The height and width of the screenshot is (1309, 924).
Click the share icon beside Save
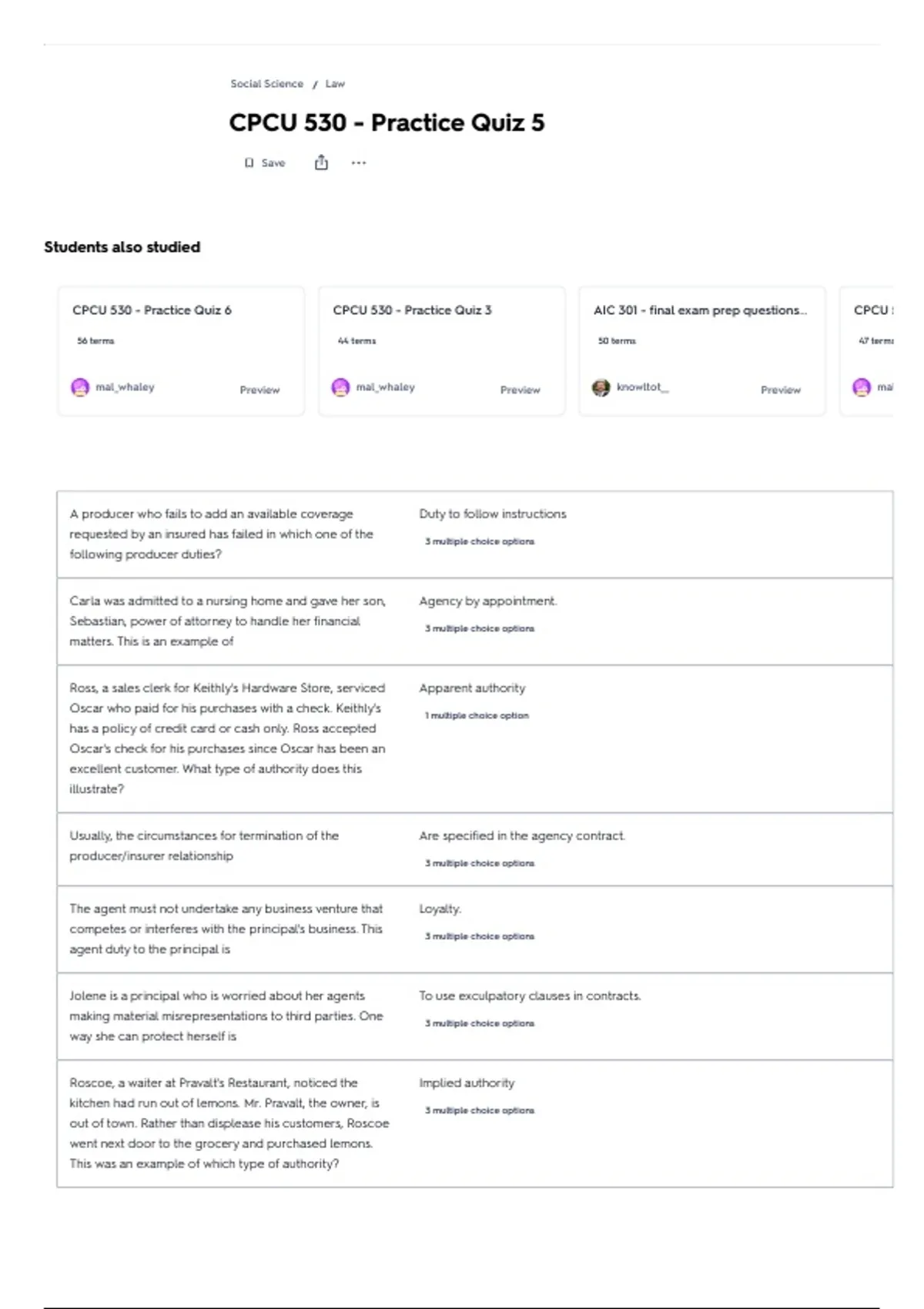[321, 162]
